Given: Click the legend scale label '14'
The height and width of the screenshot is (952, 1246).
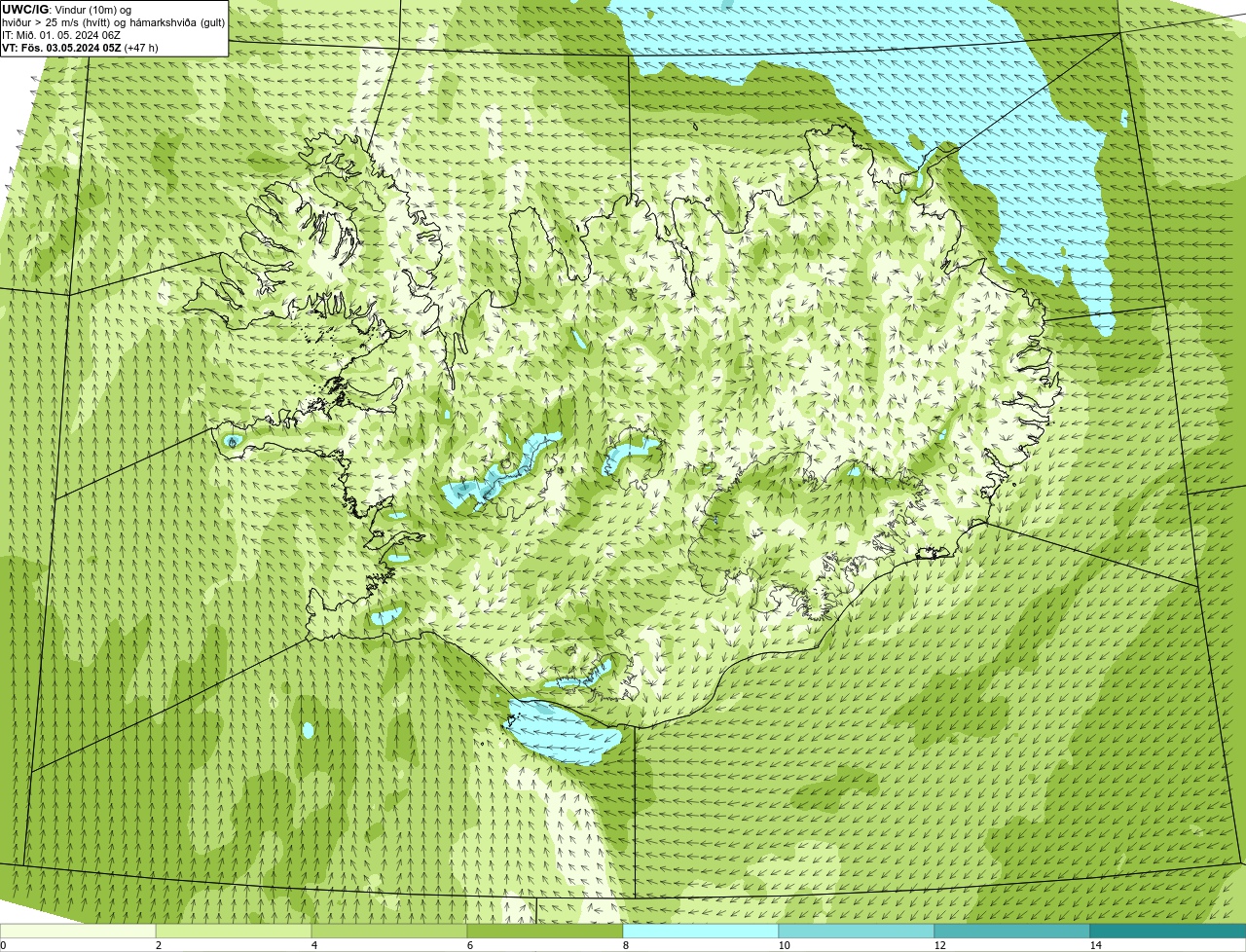Looking at the screenshot, I should [1095, 945].
